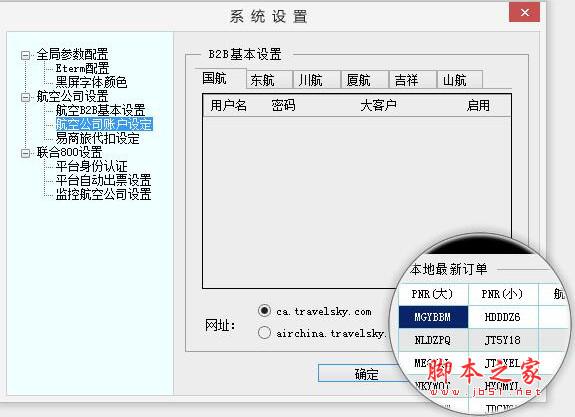Select PNR cell NLDZPQ

[x=433, y=340]
